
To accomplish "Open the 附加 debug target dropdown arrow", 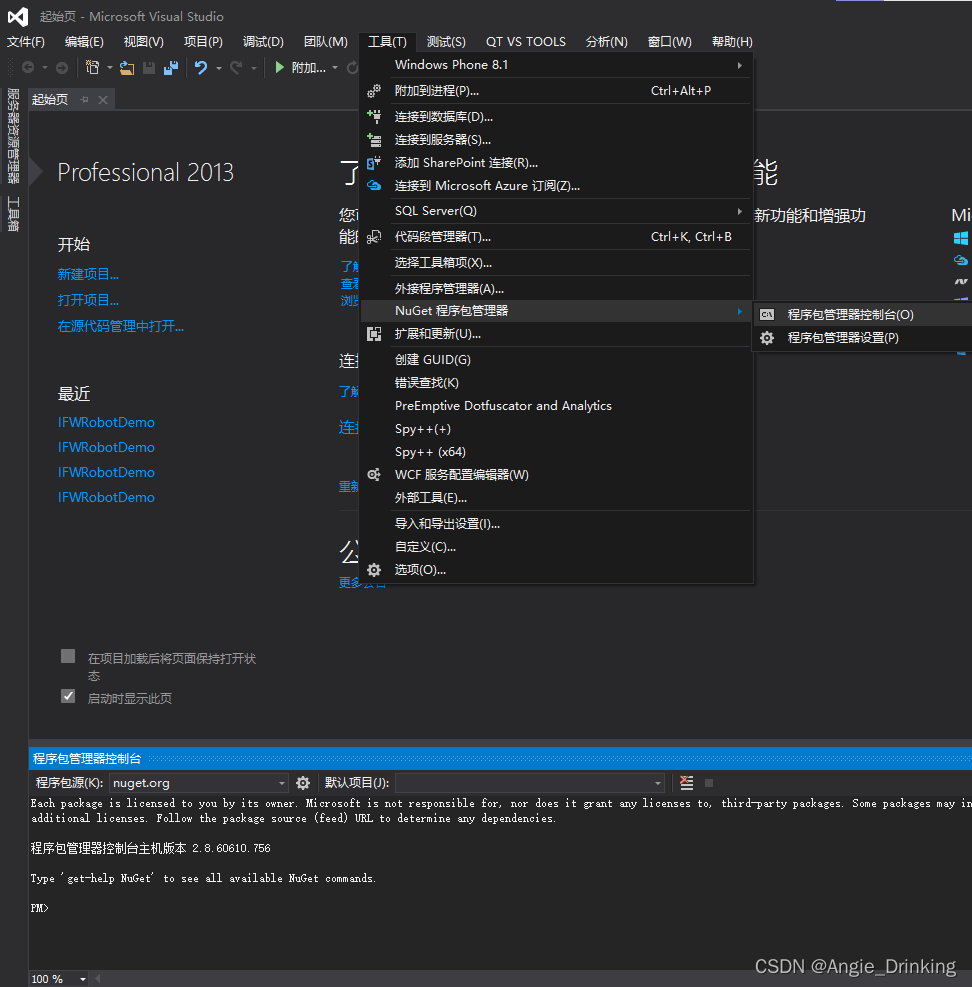I will [x=335, y=67].
